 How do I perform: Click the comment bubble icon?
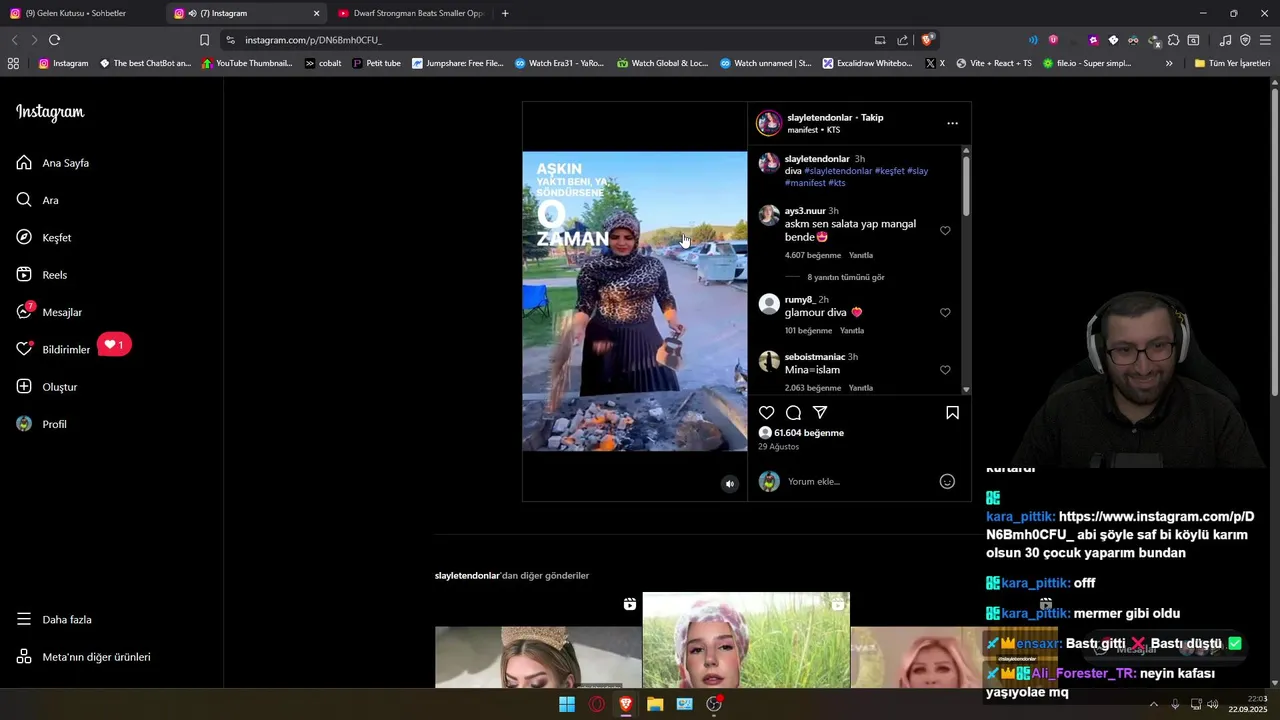[x=793, y=412]
